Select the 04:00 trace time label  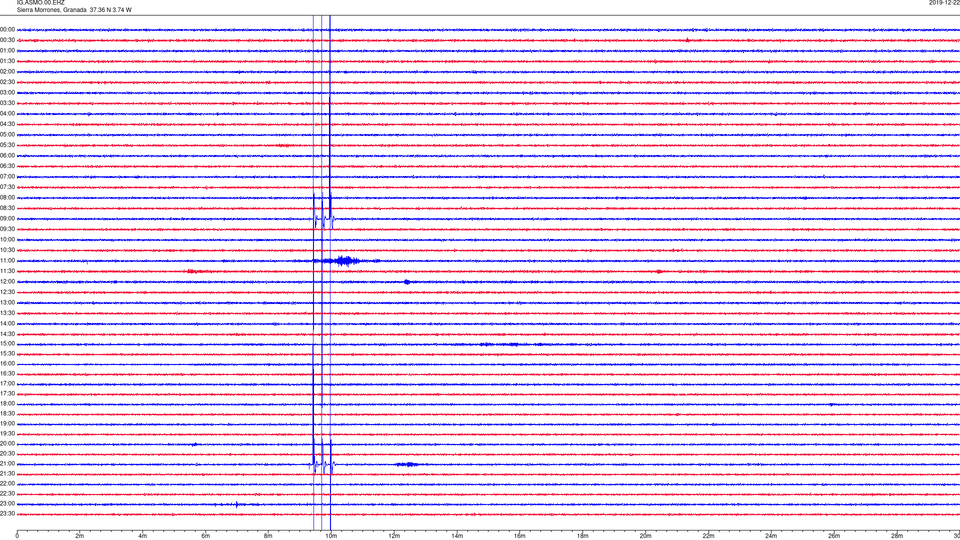pyautogui.click(x=7, y=114)
